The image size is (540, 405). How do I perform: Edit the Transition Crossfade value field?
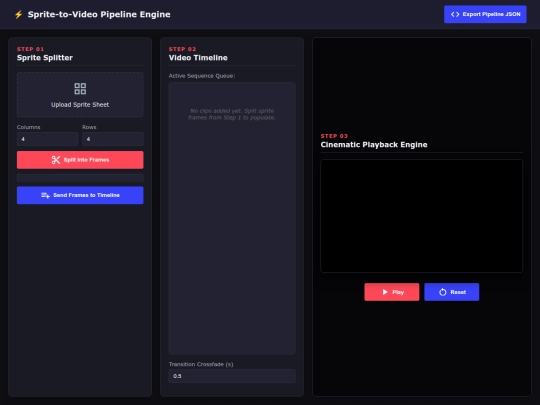pos(232,376)
